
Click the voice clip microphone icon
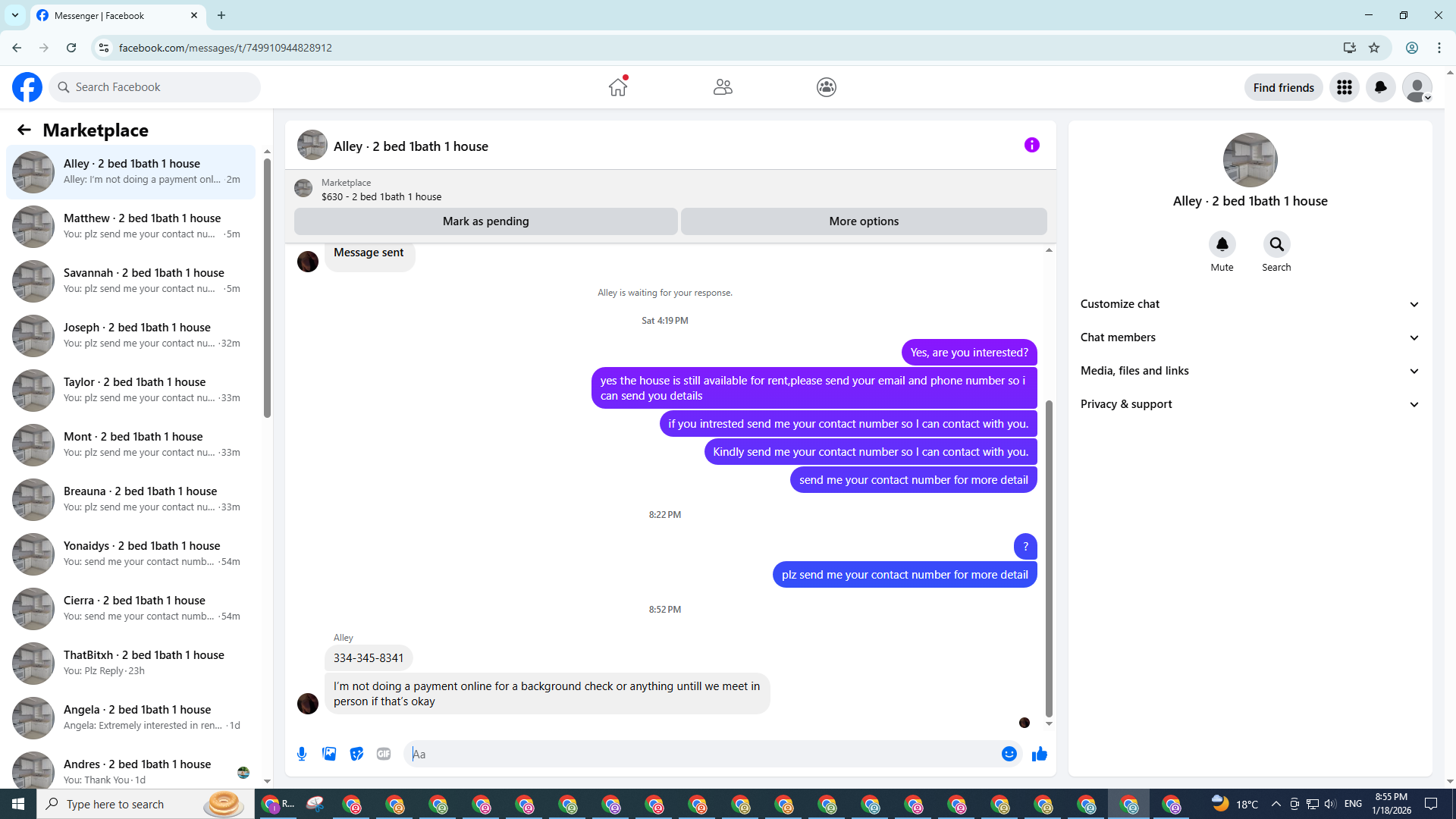[302, 754]
